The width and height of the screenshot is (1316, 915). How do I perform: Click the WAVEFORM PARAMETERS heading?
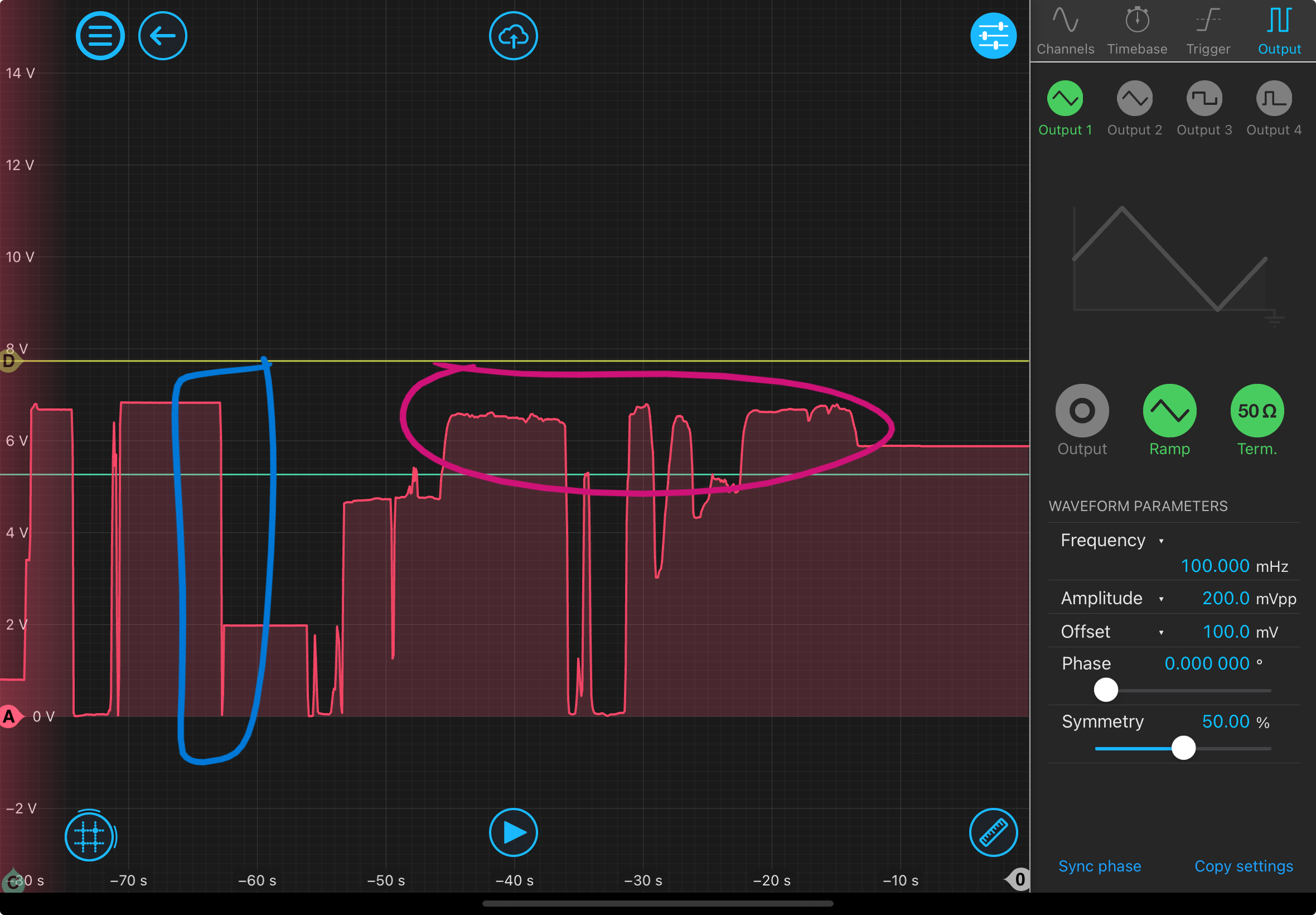click(x=1138, y=506)
